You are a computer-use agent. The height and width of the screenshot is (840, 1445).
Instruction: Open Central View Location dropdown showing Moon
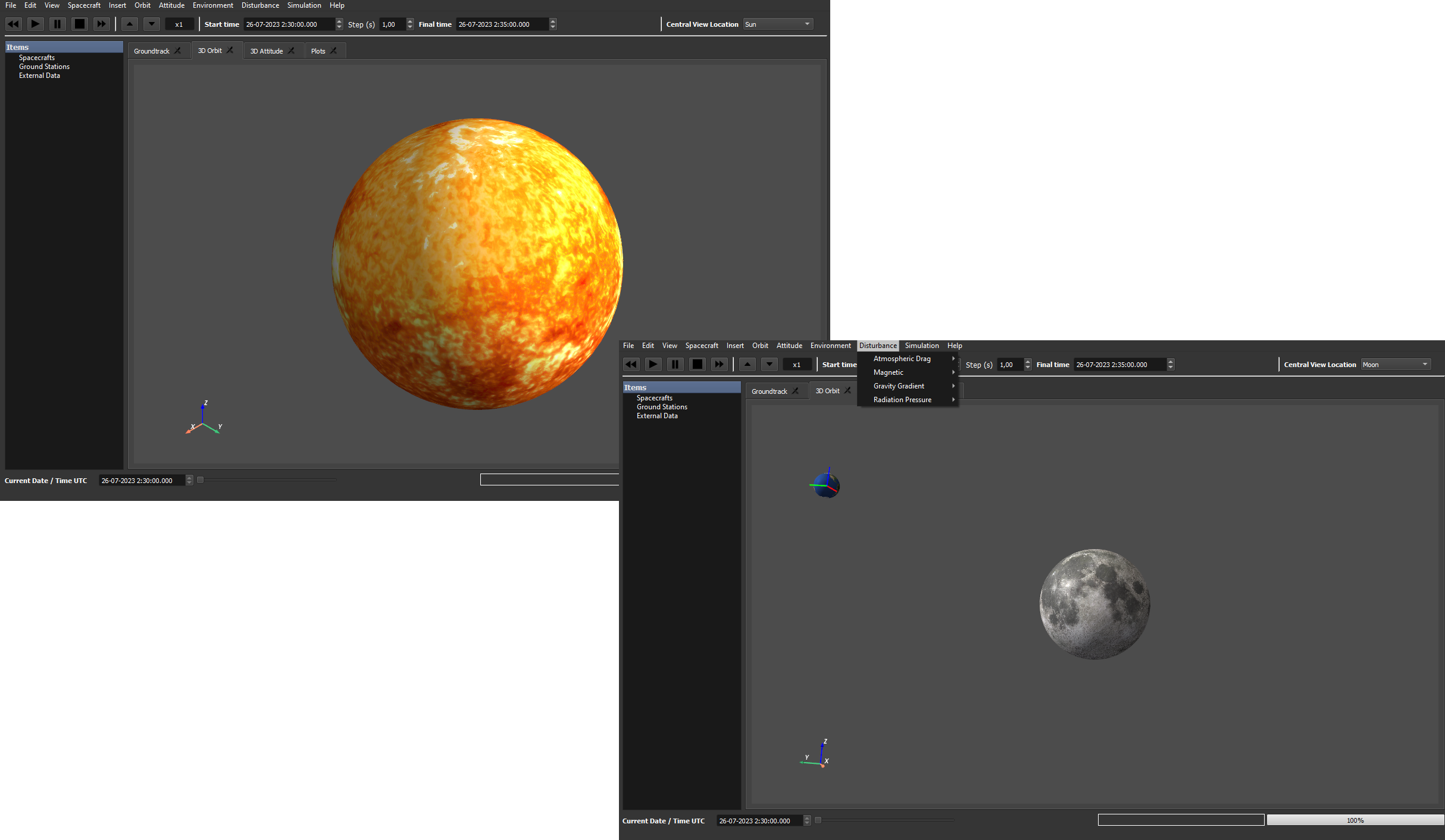(x=1396, y=365)
